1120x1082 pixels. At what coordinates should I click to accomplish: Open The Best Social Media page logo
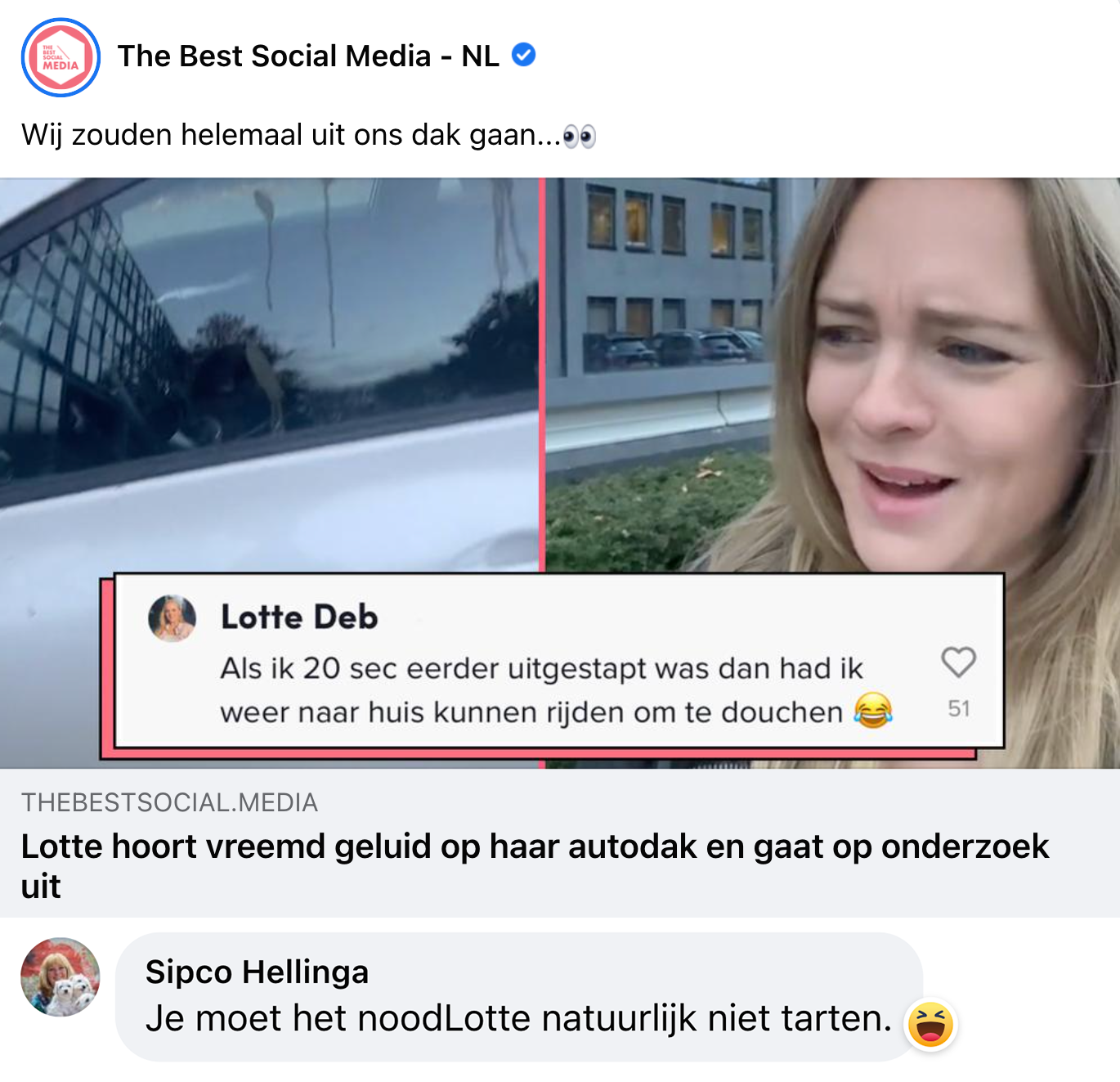coord(60,57)
